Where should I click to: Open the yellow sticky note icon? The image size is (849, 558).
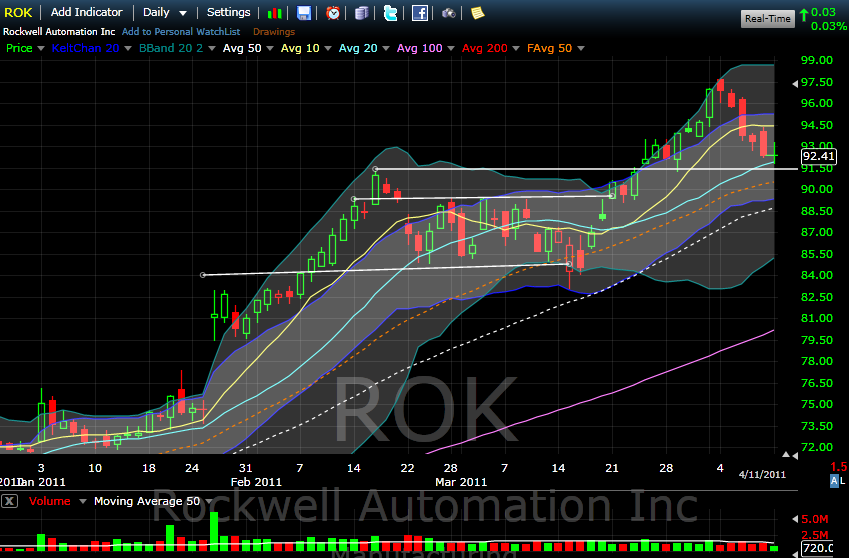tap(477, 13)
